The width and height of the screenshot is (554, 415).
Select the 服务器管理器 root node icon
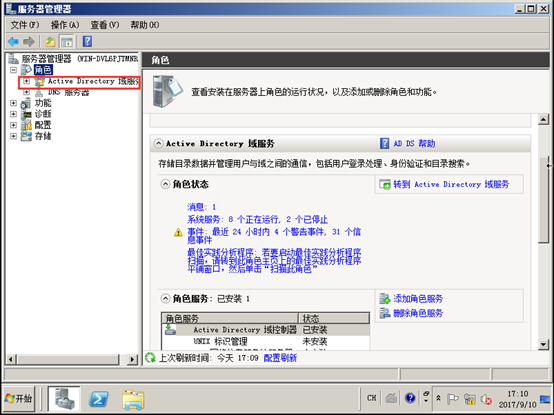pos(13,58)
